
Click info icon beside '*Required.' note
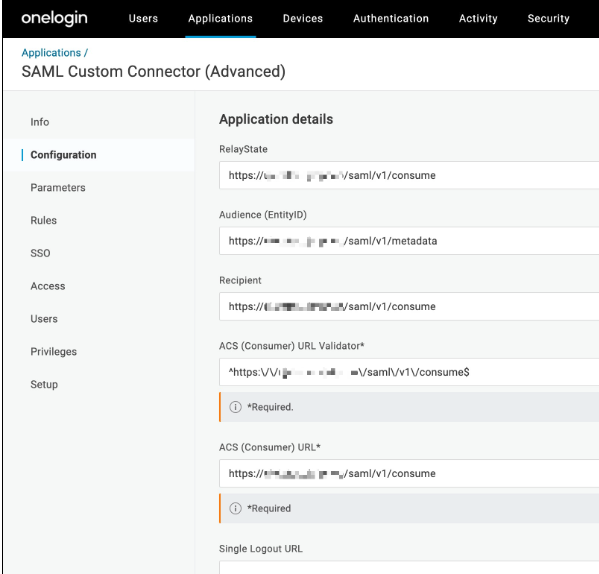click(235, 407)
